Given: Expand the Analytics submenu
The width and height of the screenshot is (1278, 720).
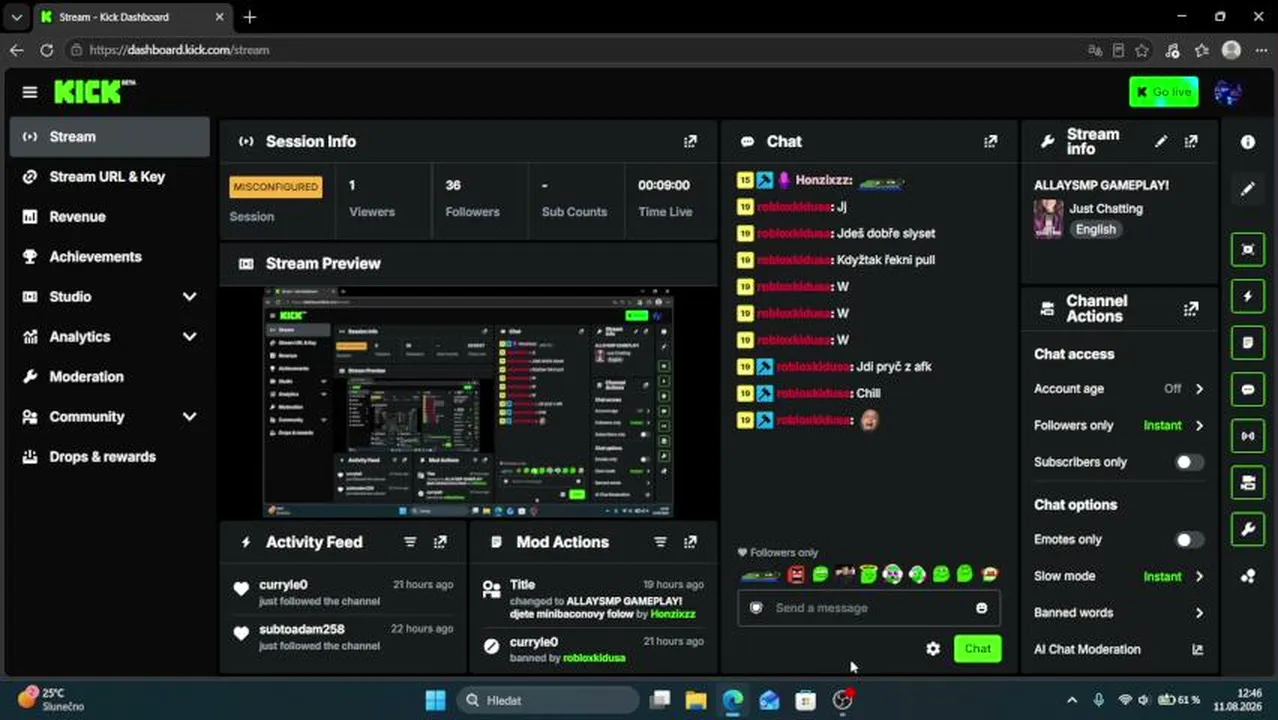Looking at the screenshot, I should [x=190, y=337].
